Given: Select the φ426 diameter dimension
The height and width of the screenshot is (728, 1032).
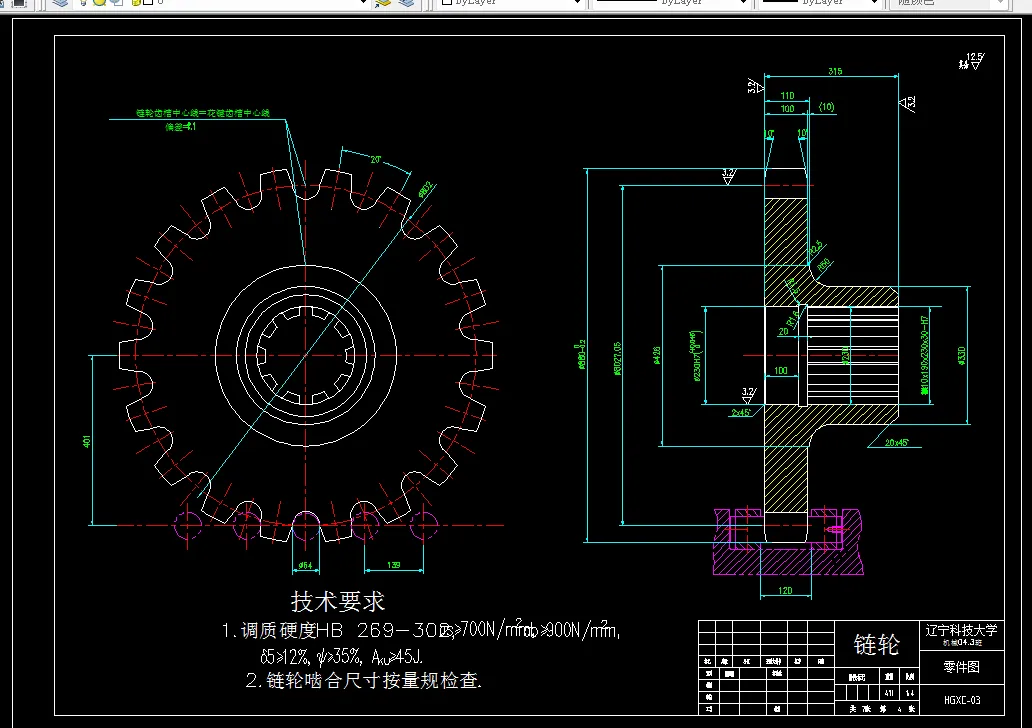Looking at the screenshot, I should coord(656,356).
